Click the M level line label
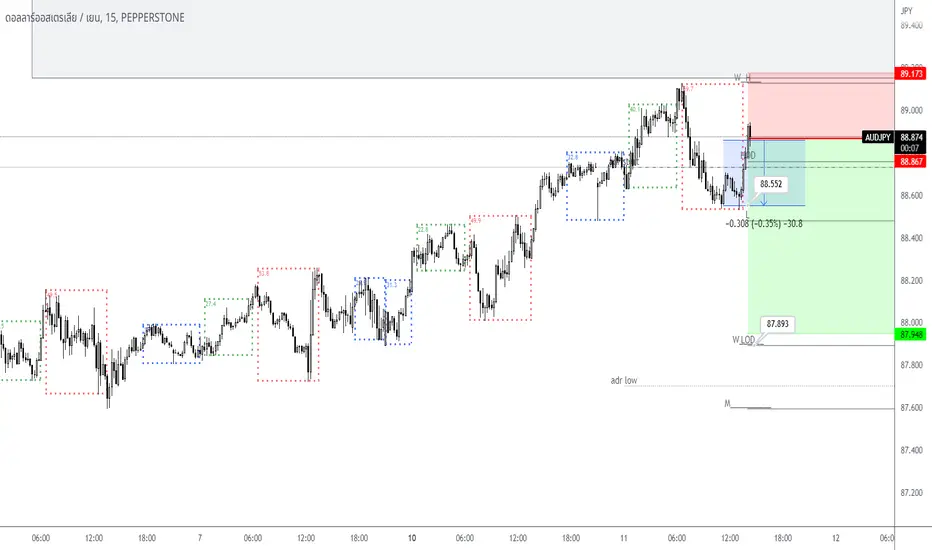Viewport: 932px width, 550px height. pos(727,404)
